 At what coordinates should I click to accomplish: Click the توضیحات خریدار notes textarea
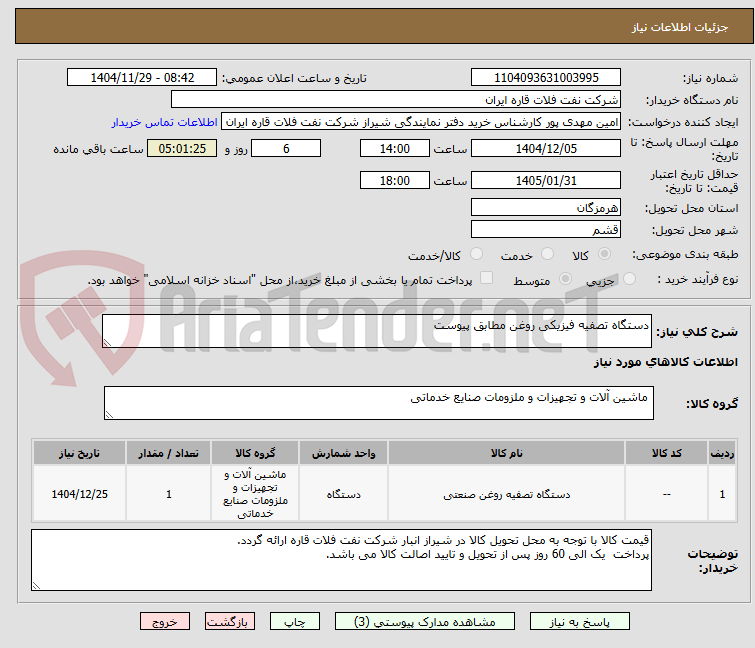[341, 560]
